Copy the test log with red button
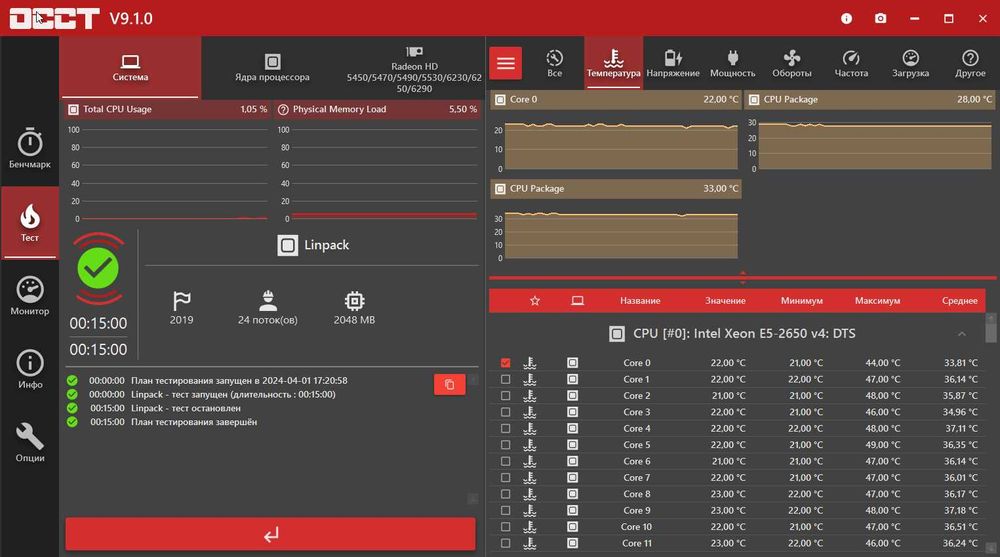Viewport: 1000px width, 557px height. pyautogui.click(x=450, y=385)
